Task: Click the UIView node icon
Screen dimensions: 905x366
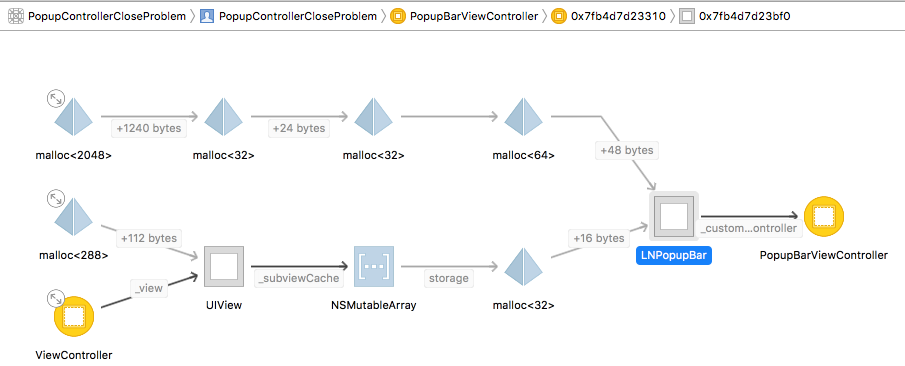Action: tap(224, 266)
